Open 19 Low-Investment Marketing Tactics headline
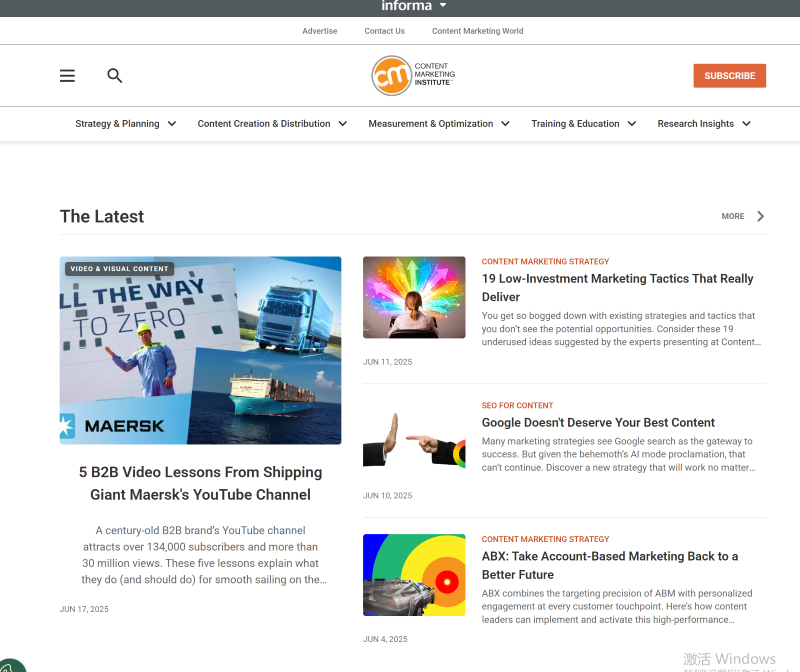Viewport: 800px width, 672px height. (617, 288)
